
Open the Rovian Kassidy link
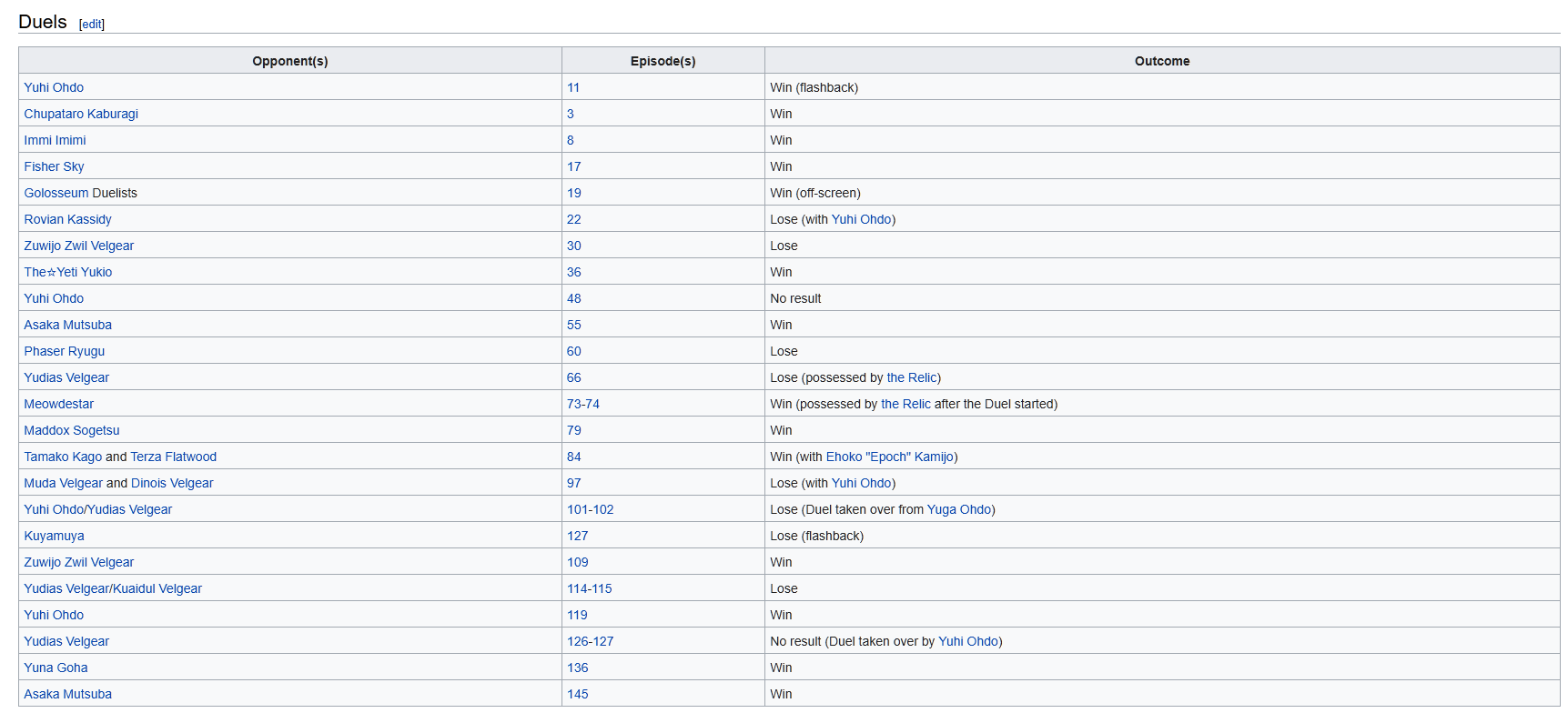pos(67,219)
